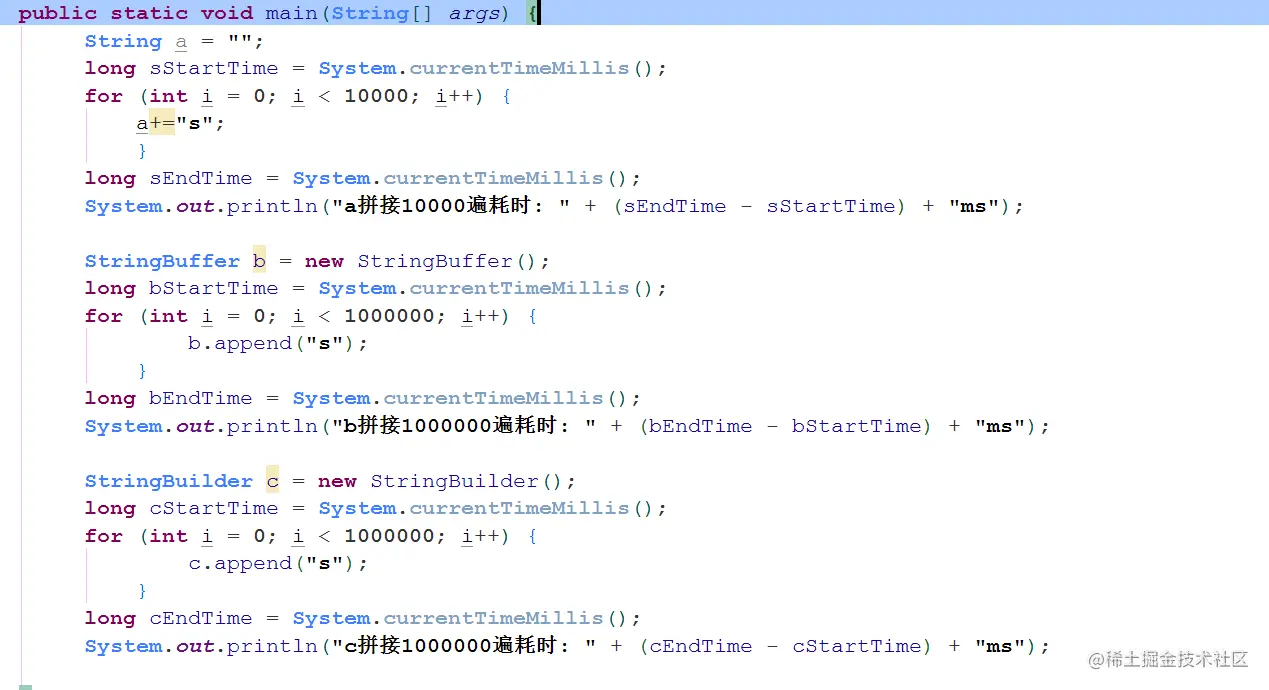Screen dimensions: 1269x690
Task: Click the "StringBuilder" type before variable c
Action: 169,481
